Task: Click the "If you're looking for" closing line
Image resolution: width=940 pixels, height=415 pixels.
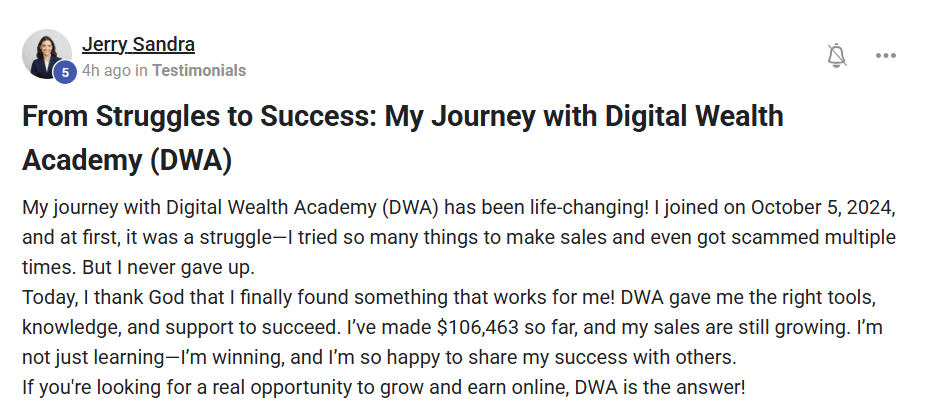Action: pos(105,388)
